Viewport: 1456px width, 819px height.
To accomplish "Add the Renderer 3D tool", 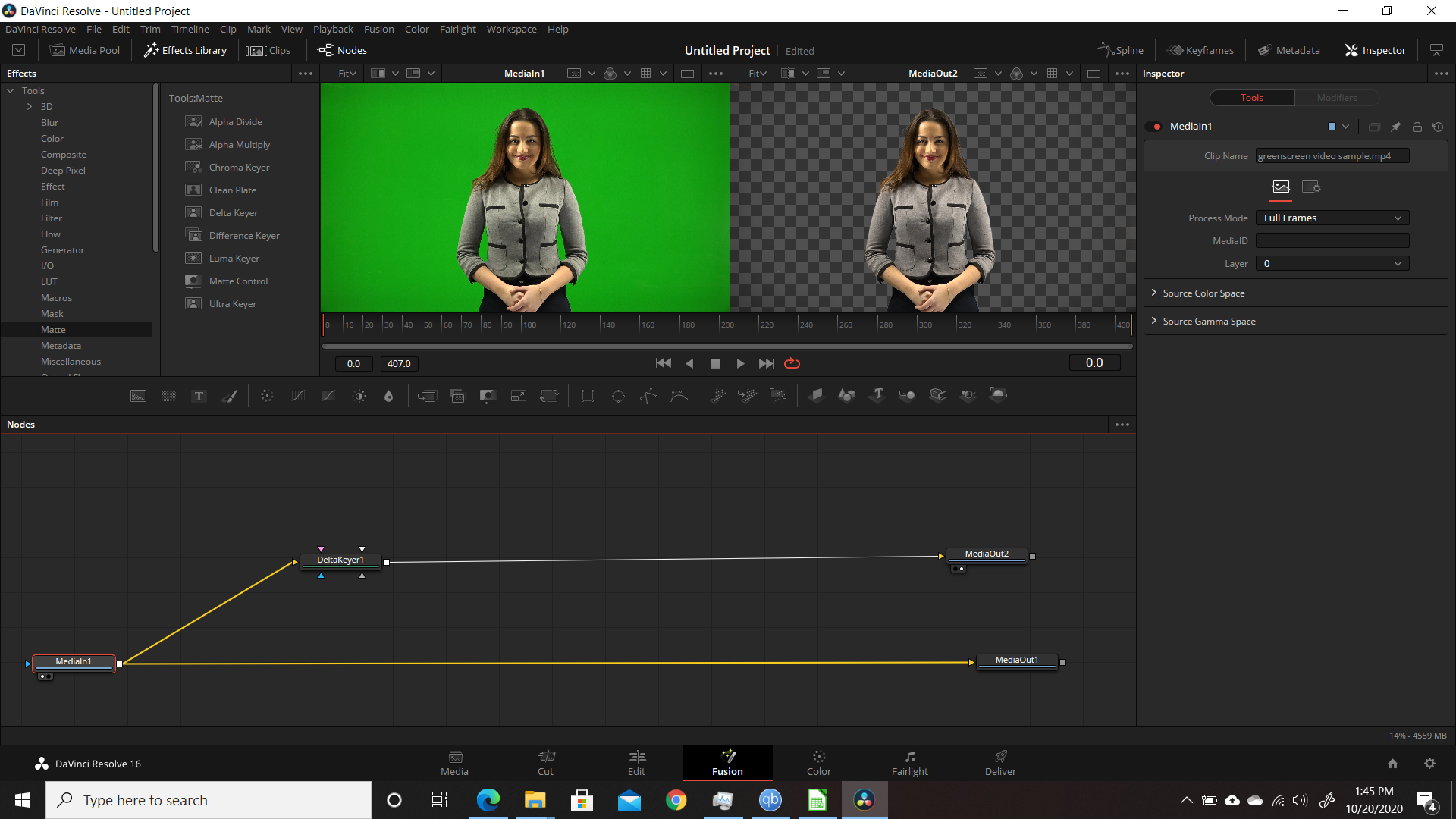I will click(999, 395).
